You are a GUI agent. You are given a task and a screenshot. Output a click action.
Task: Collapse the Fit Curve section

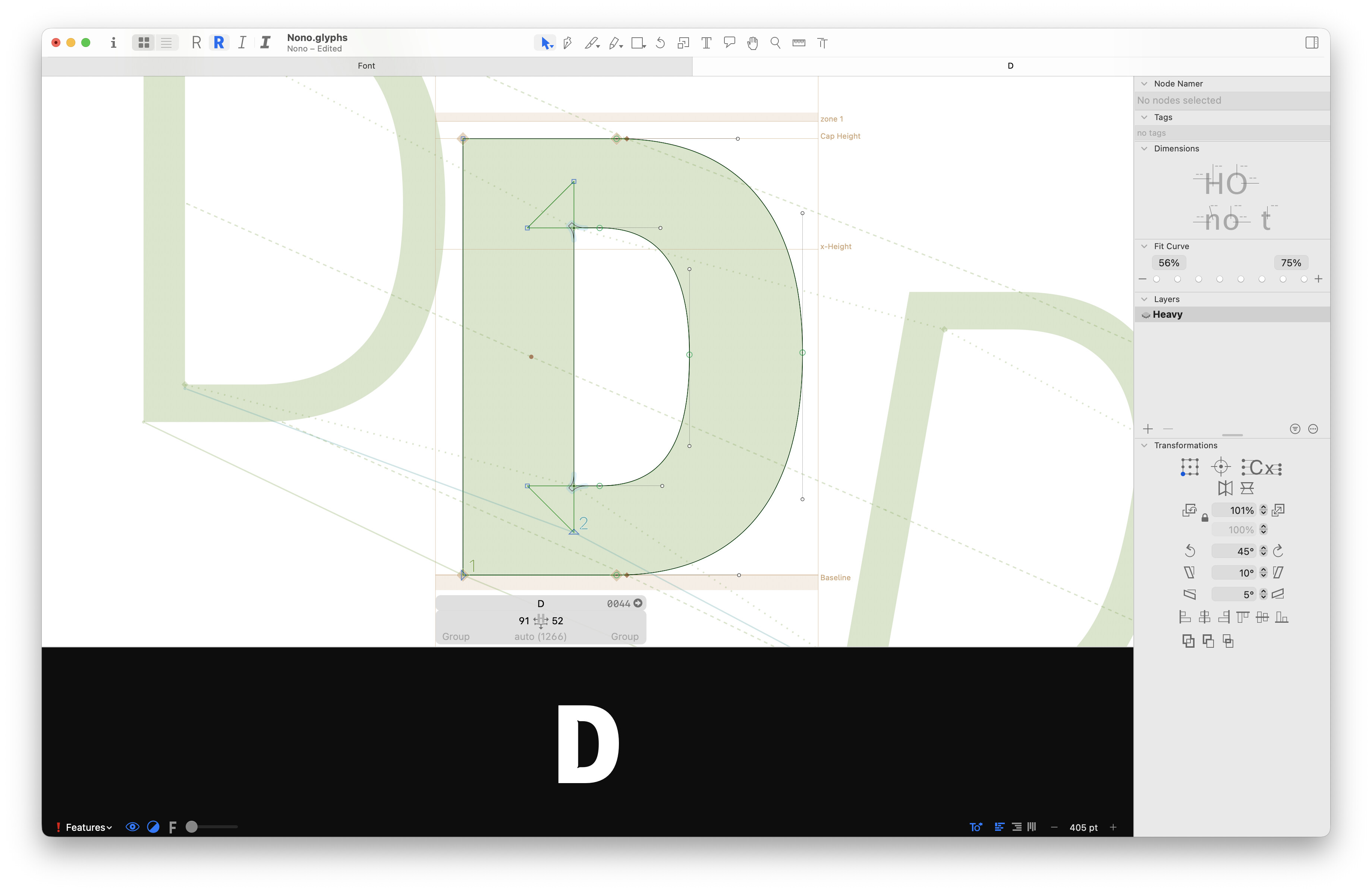pos(1144,246)
